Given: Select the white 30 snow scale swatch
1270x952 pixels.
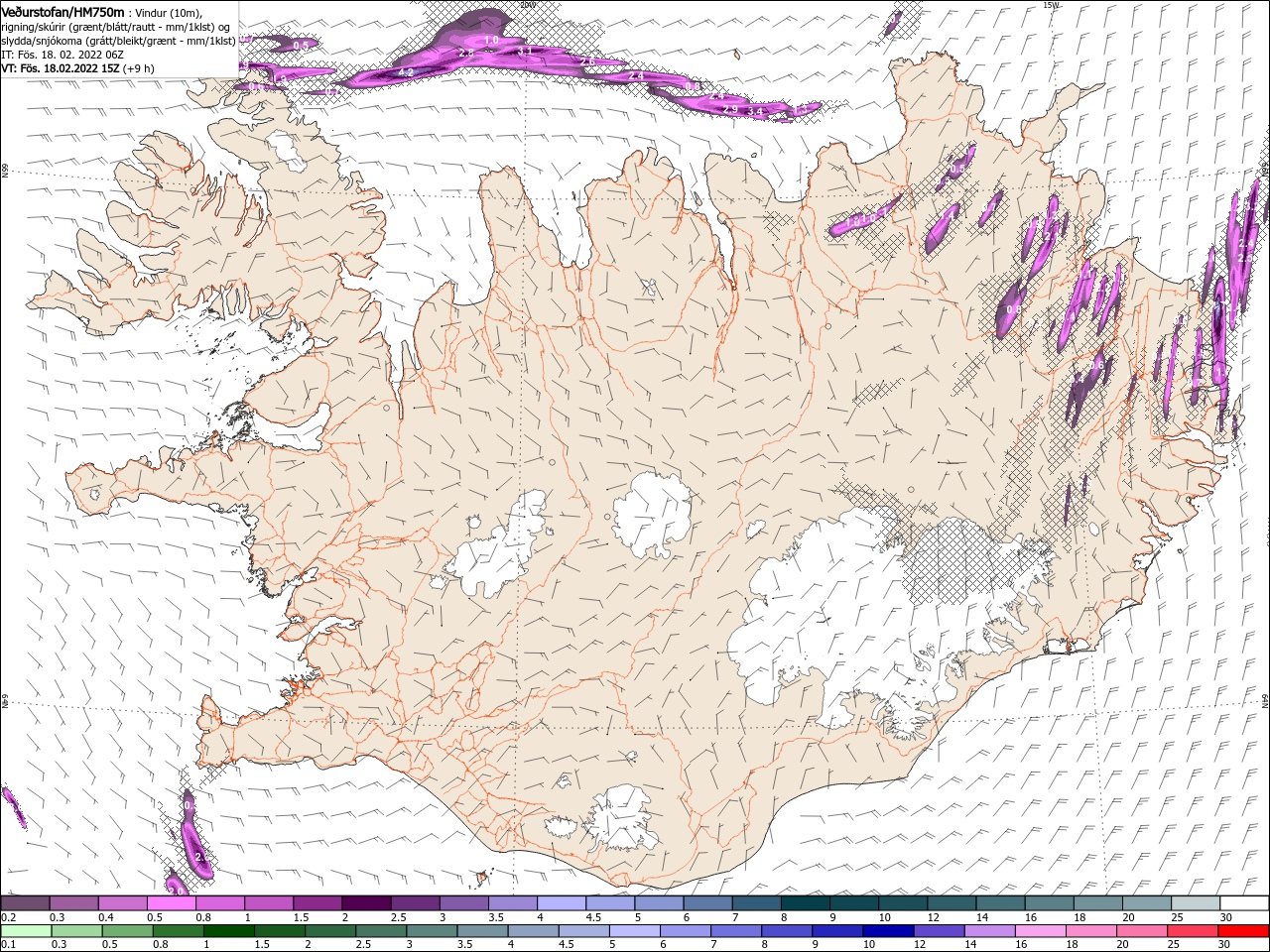Looking at the screenshot, I should pos(1244,903).
